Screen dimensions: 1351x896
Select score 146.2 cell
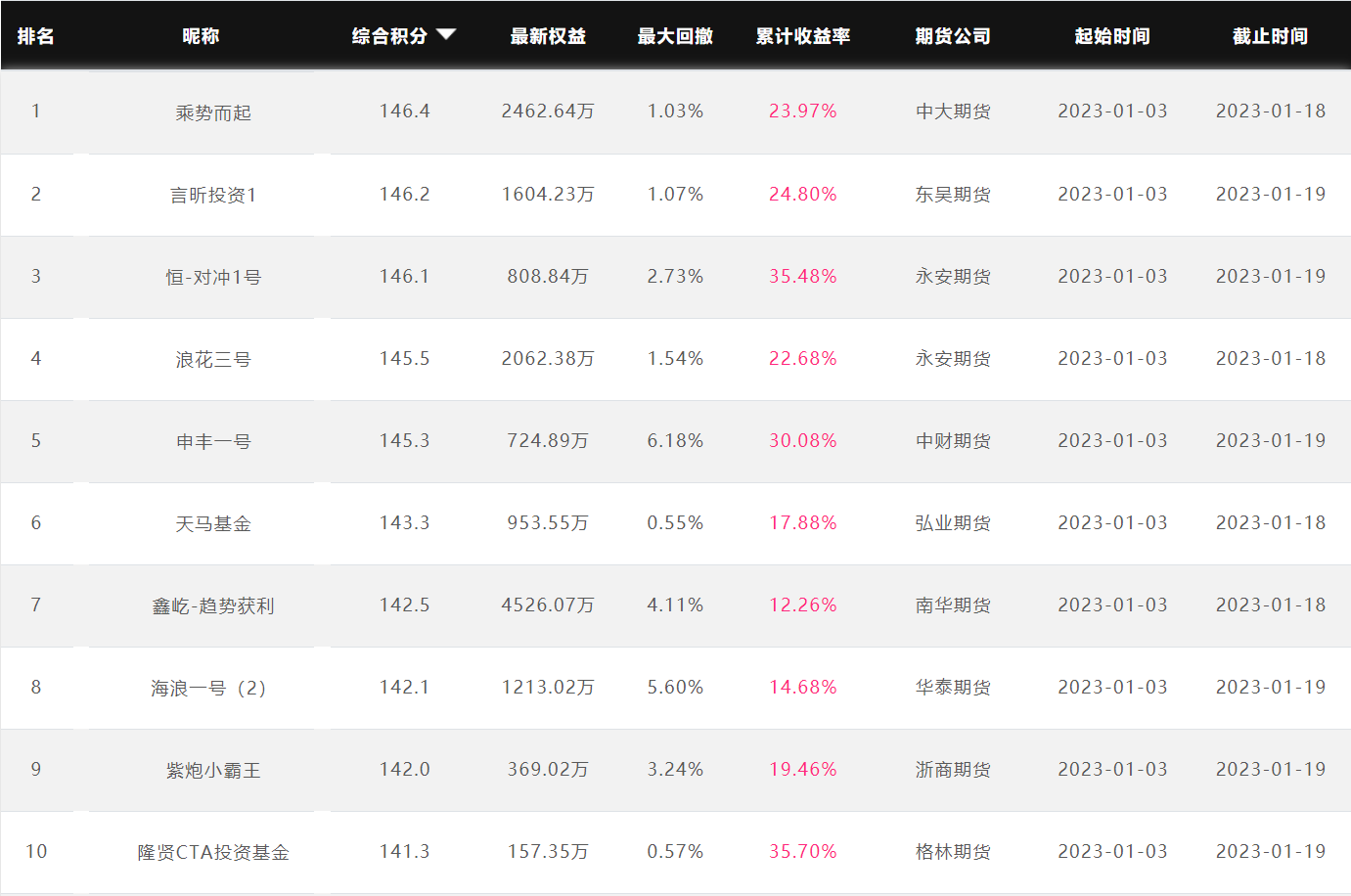404,194
